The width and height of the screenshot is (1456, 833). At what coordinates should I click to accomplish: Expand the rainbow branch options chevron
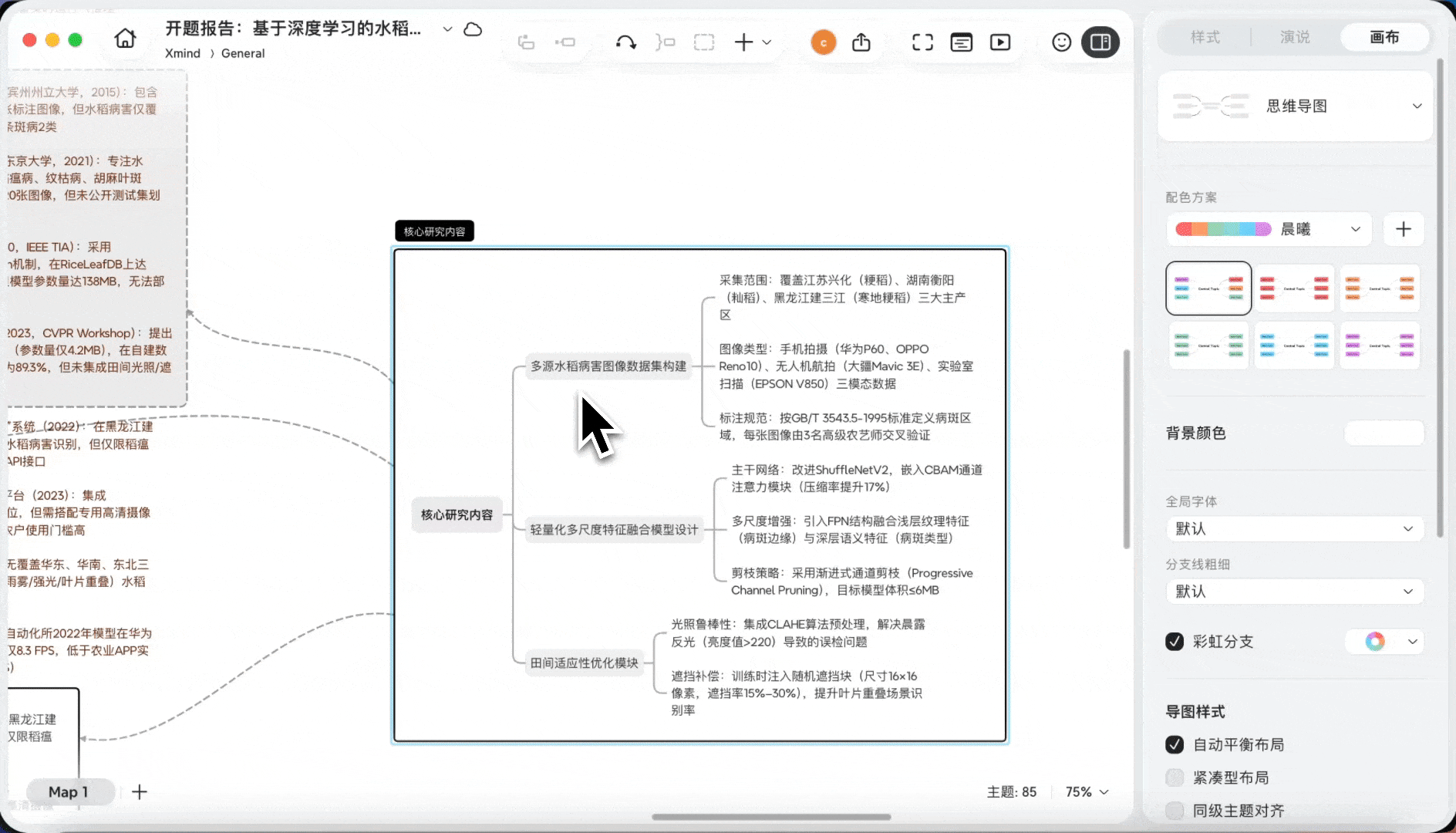click(x=1413, y=642)
